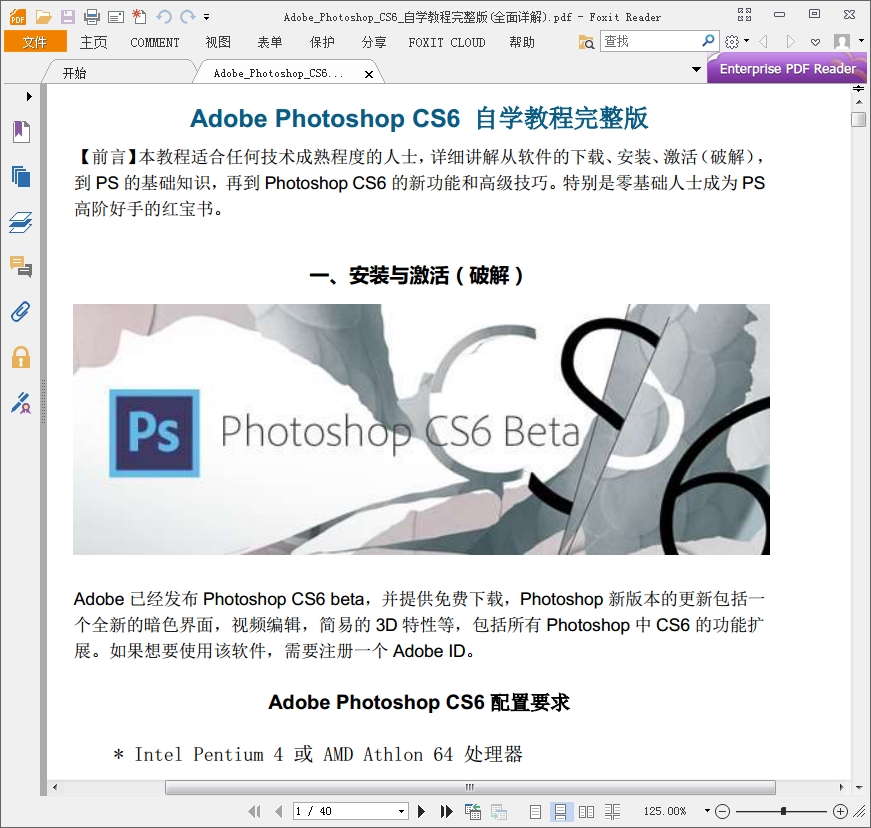The image size is (871, 828).
Task: Open the Digital Signatures panel icon
Action: [21, 403]
